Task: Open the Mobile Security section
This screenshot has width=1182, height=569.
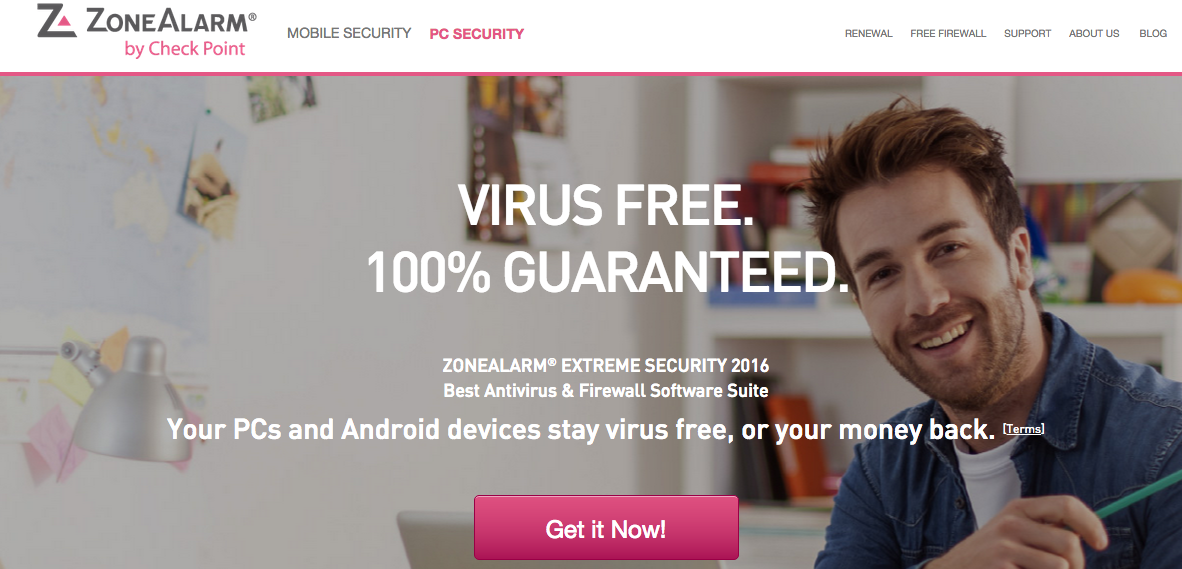Action: point(349,33)
